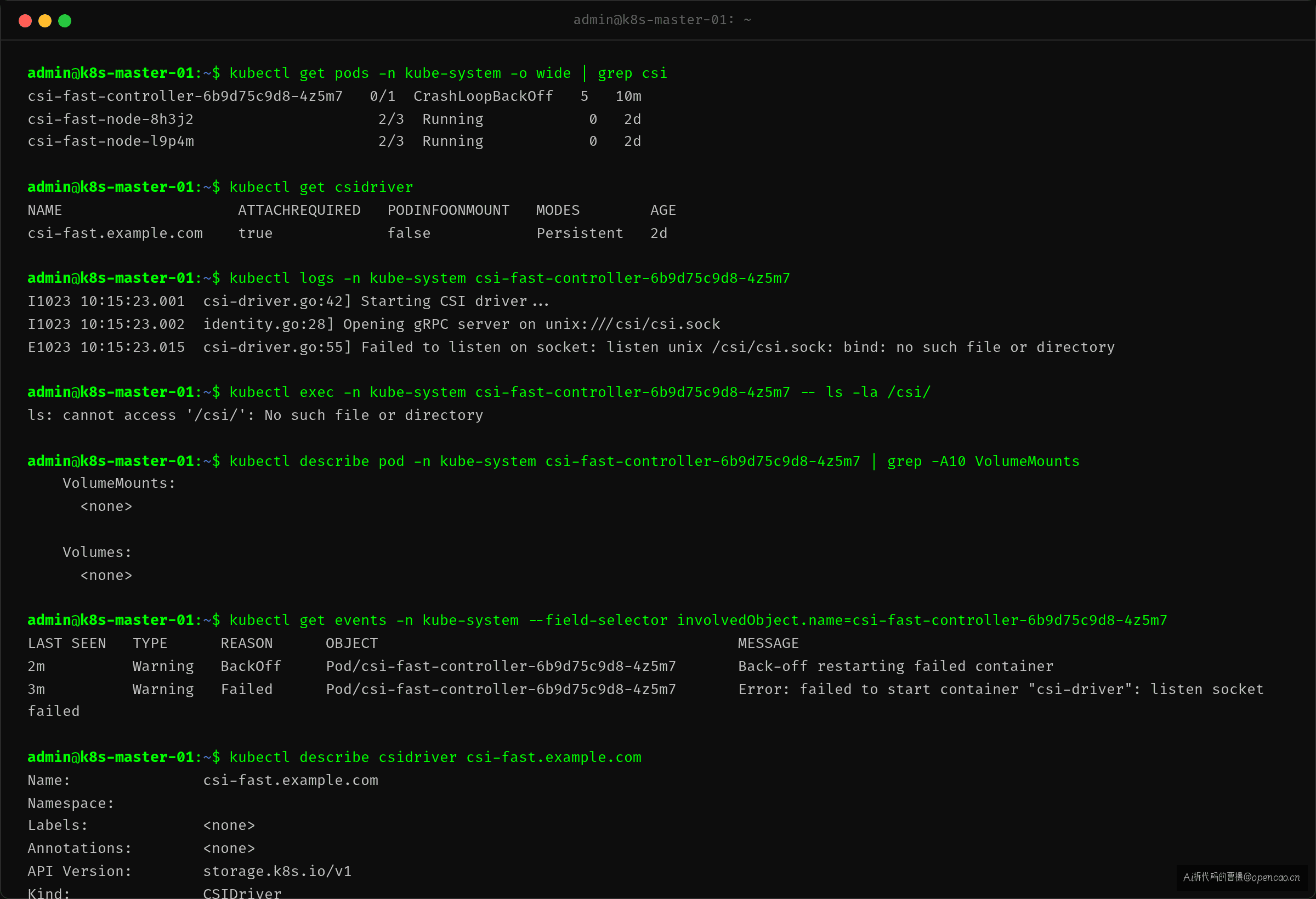Click the Persistent mode value

[580, 233]
